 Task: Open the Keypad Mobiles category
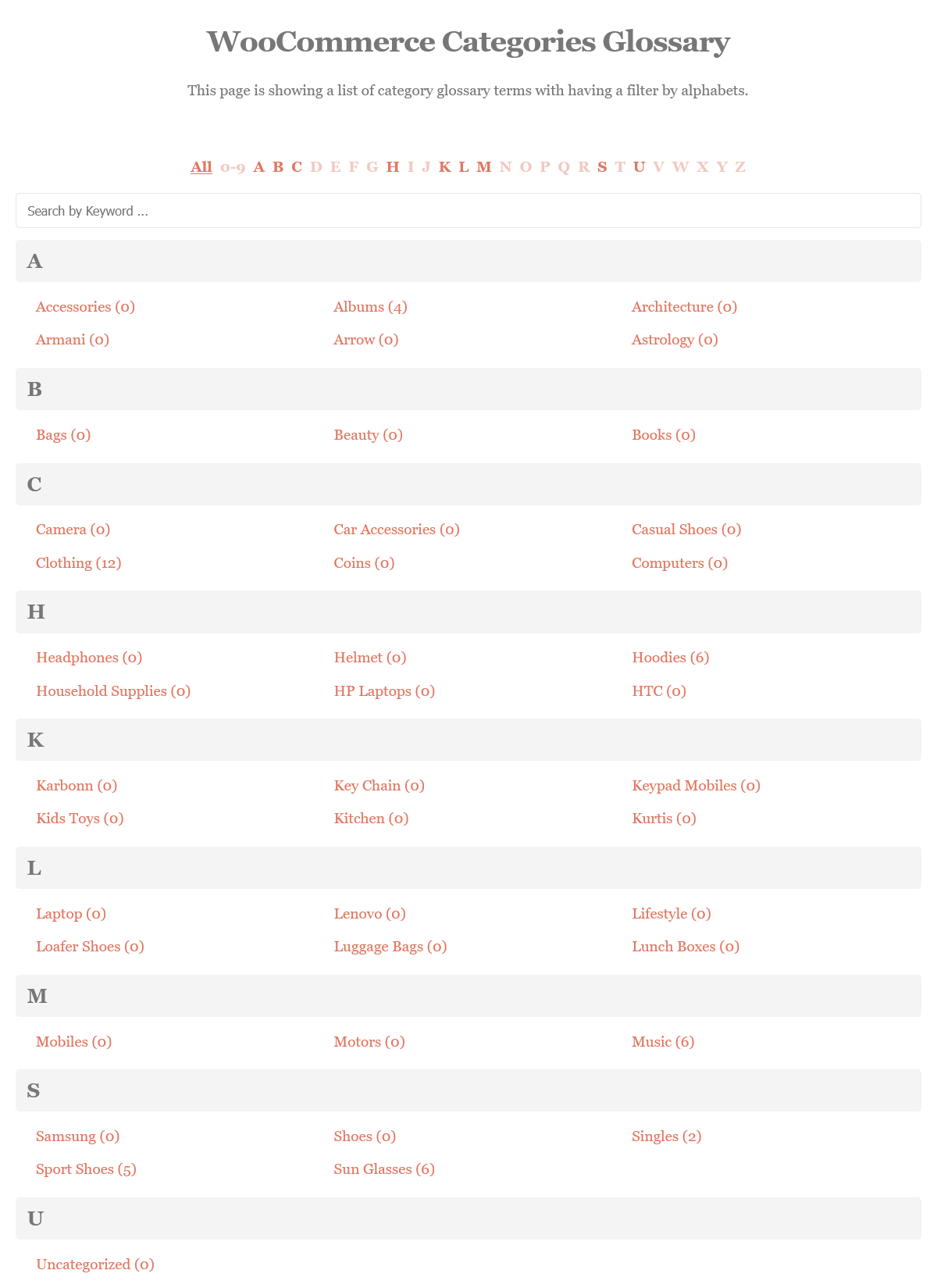[x=696, y=786]
